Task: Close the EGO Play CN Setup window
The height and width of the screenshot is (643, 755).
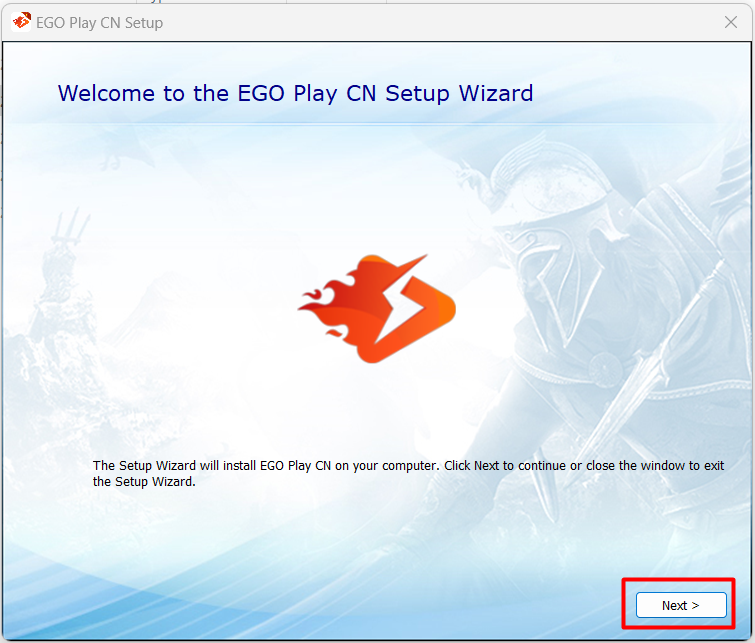Action: 731,22
